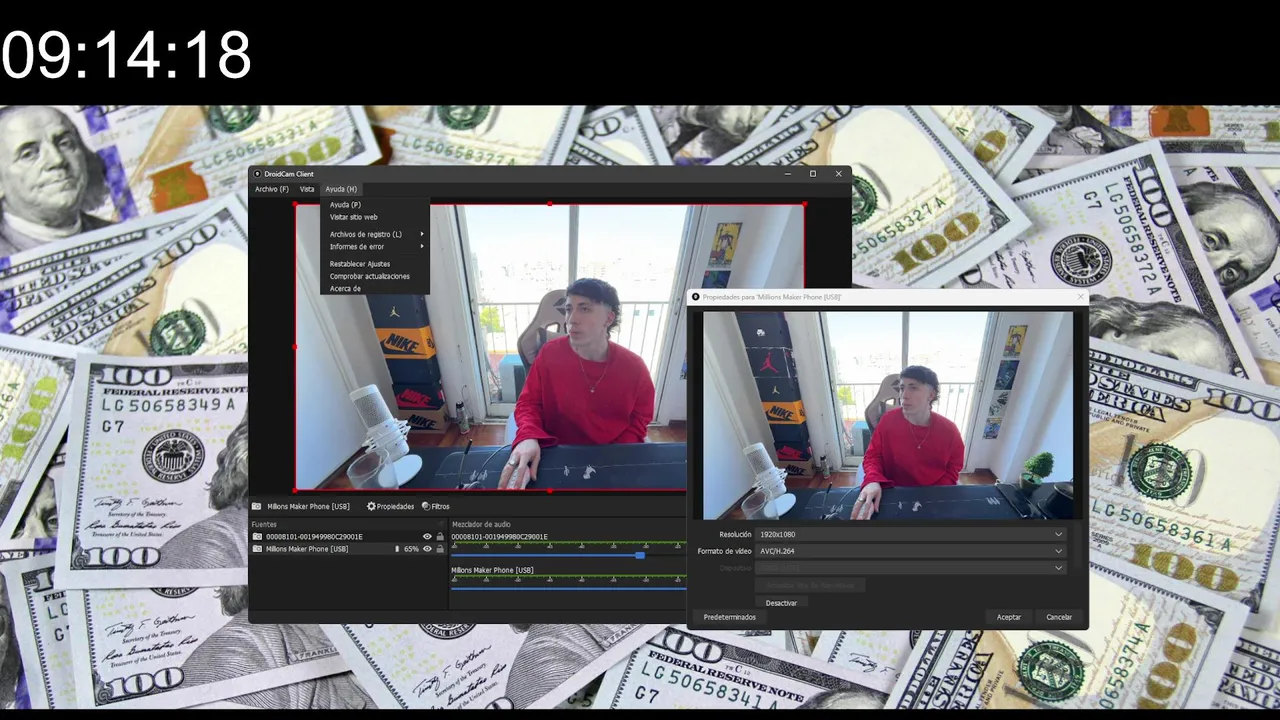1280x720 pixels.
Task: Click the bottom-left red handle of the preview
Action: [295, 490]
